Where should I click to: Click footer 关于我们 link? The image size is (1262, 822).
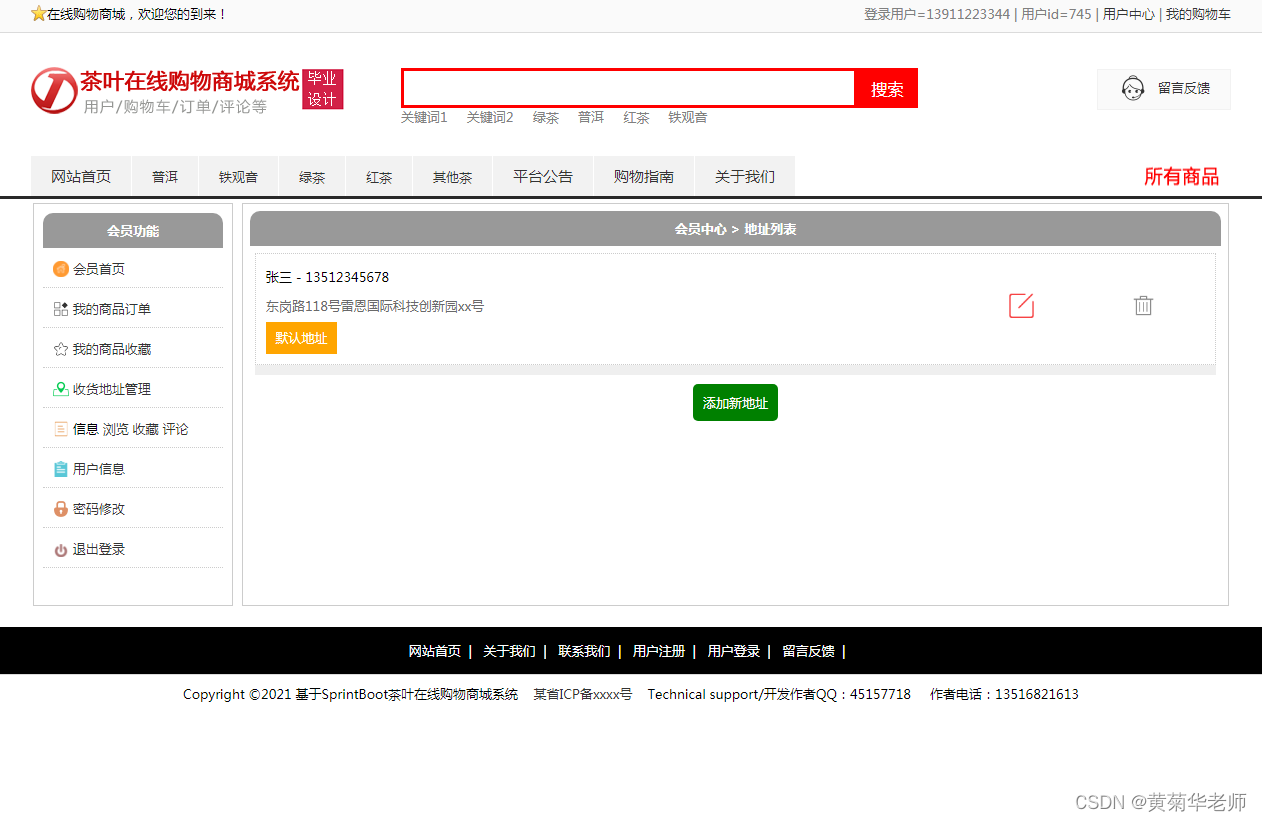(509, 651)
